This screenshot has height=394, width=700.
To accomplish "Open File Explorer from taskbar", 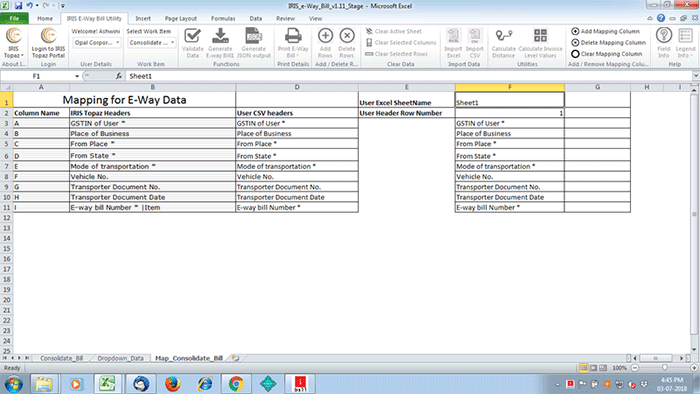I will click(x=44, y=384).
